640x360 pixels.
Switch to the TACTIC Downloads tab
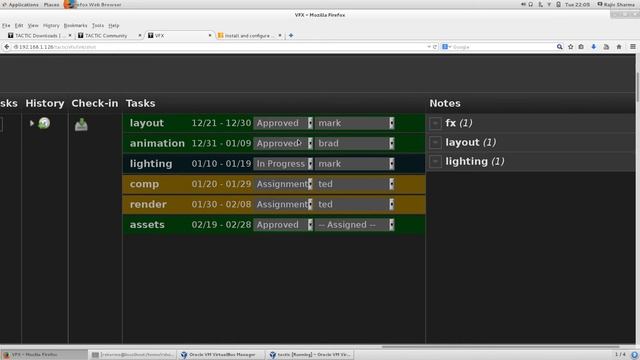click(x=39, y=36)
